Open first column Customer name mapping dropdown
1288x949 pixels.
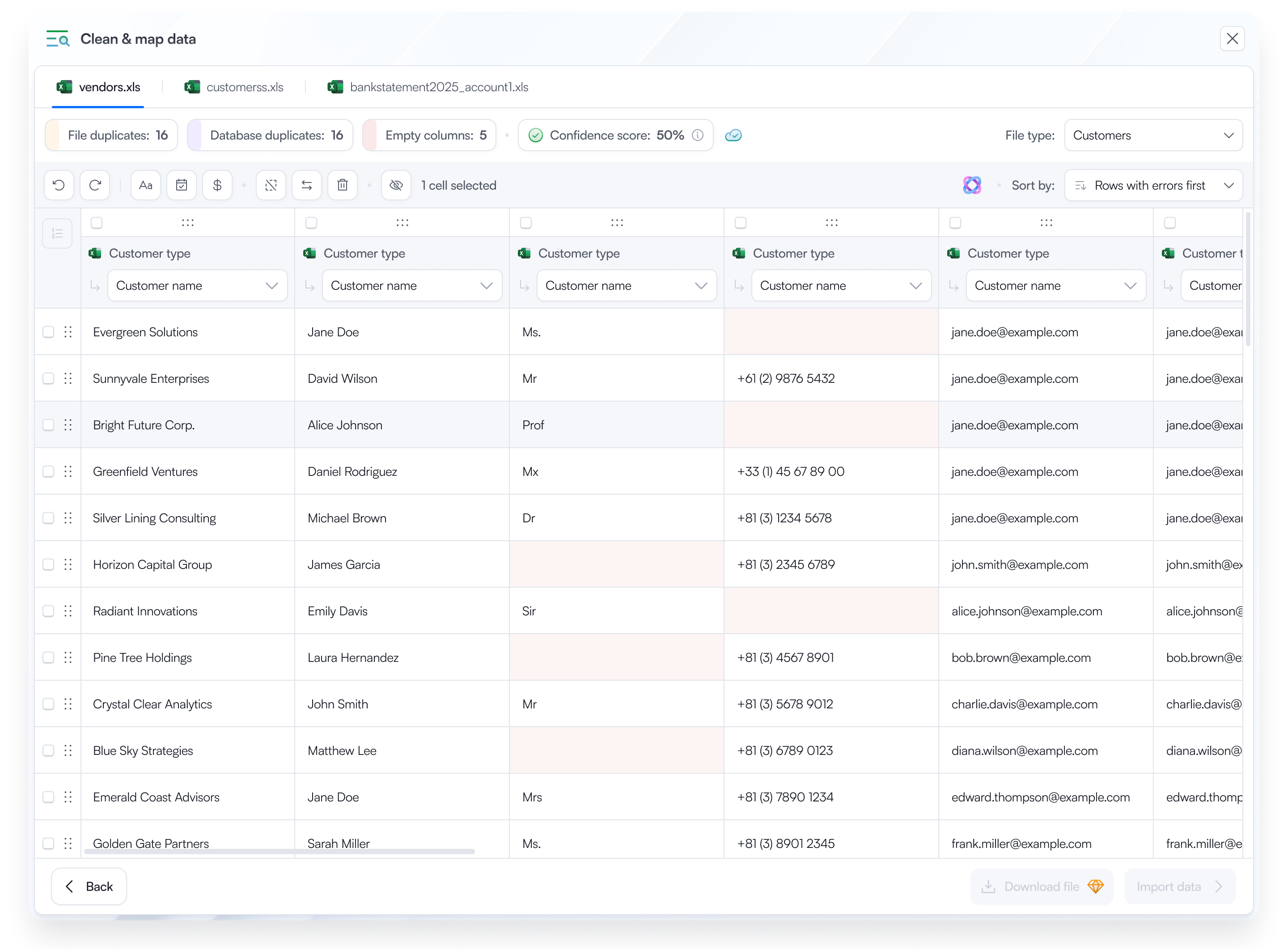(x=197, y=285)
